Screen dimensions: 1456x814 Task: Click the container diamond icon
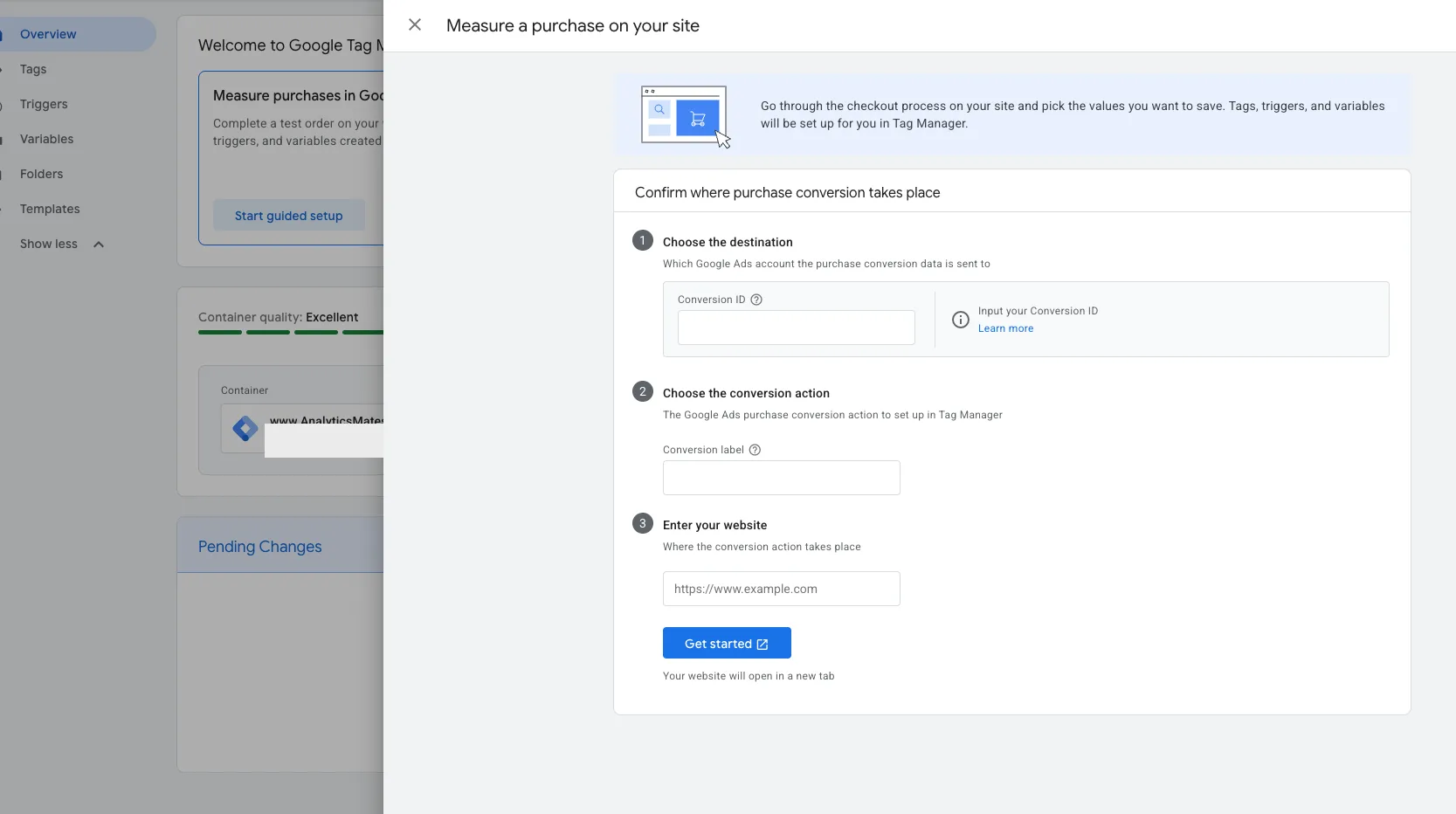coord(245,429)
